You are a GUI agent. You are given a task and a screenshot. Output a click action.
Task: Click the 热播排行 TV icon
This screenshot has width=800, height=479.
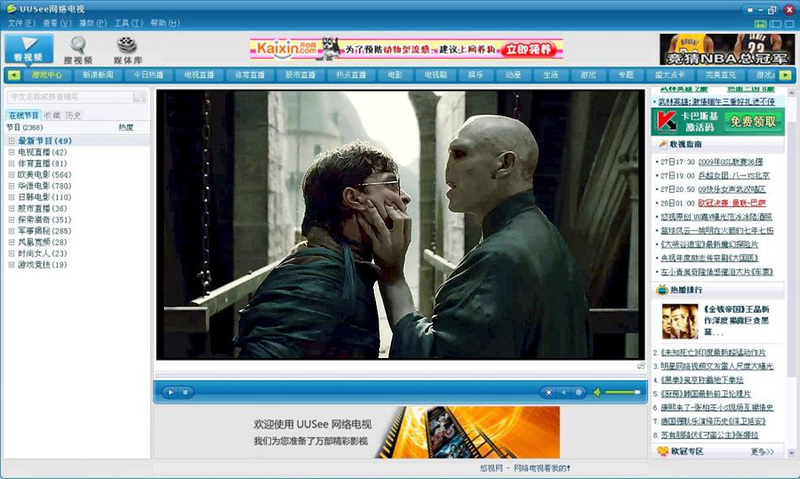(x=662, y=290)
